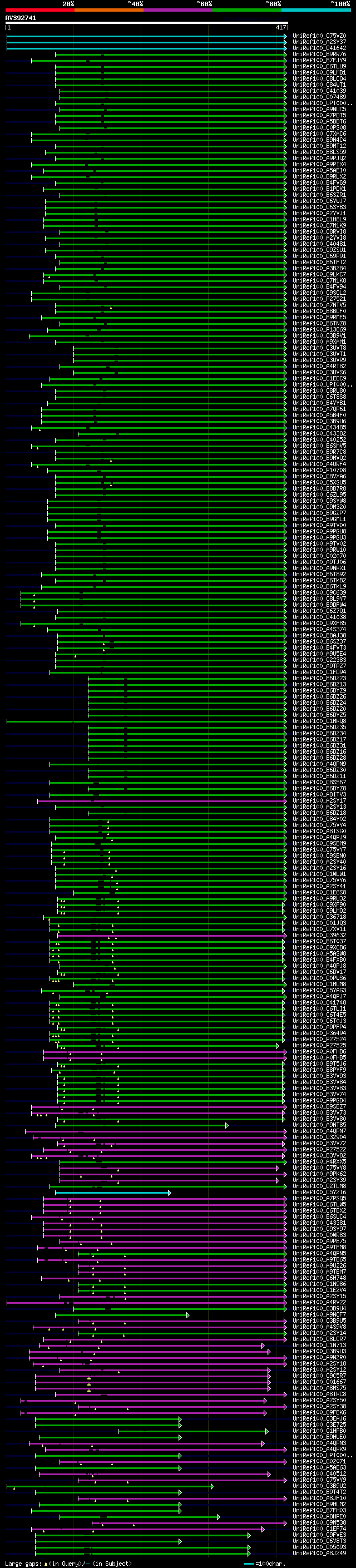Select label UniRef100_A9NUC5
356x1568 pixels.
319,110
